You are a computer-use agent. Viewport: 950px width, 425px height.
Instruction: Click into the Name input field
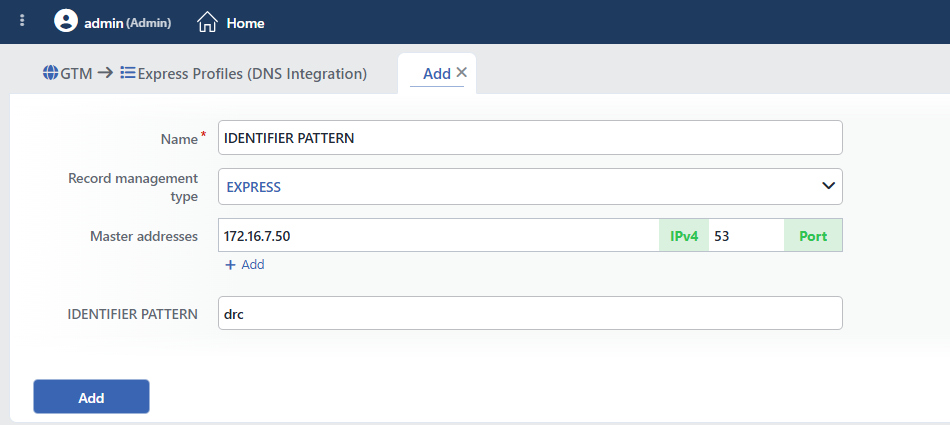[x=530, y=138]
